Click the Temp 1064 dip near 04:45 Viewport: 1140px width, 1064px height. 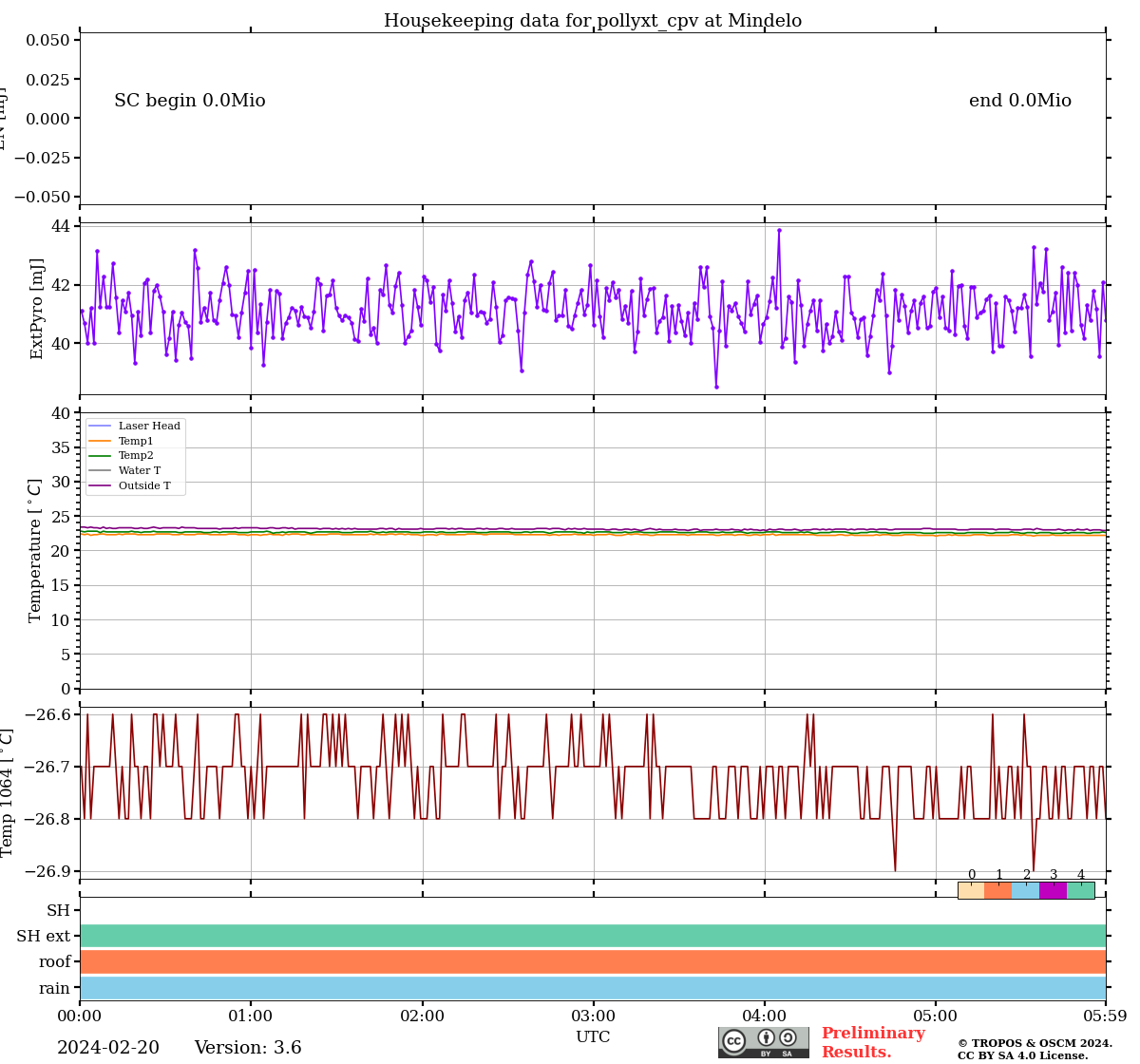click(x=895, y=868)
